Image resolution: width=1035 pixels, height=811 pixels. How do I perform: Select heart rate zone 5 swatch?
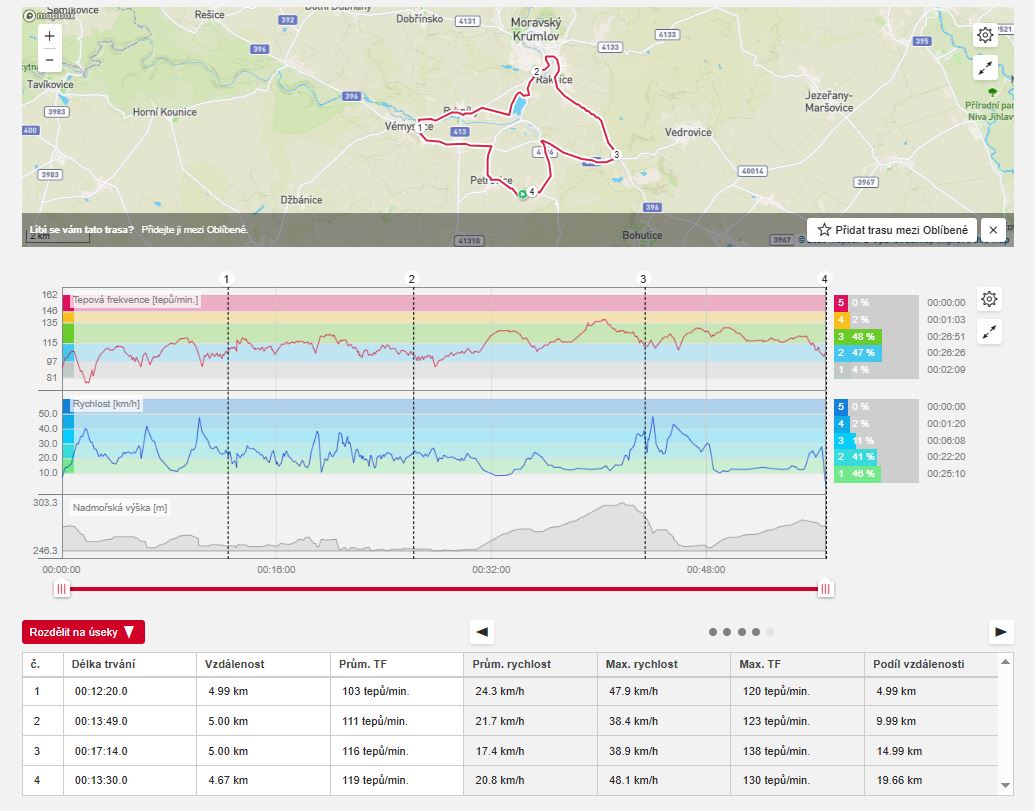coord(841,303)
